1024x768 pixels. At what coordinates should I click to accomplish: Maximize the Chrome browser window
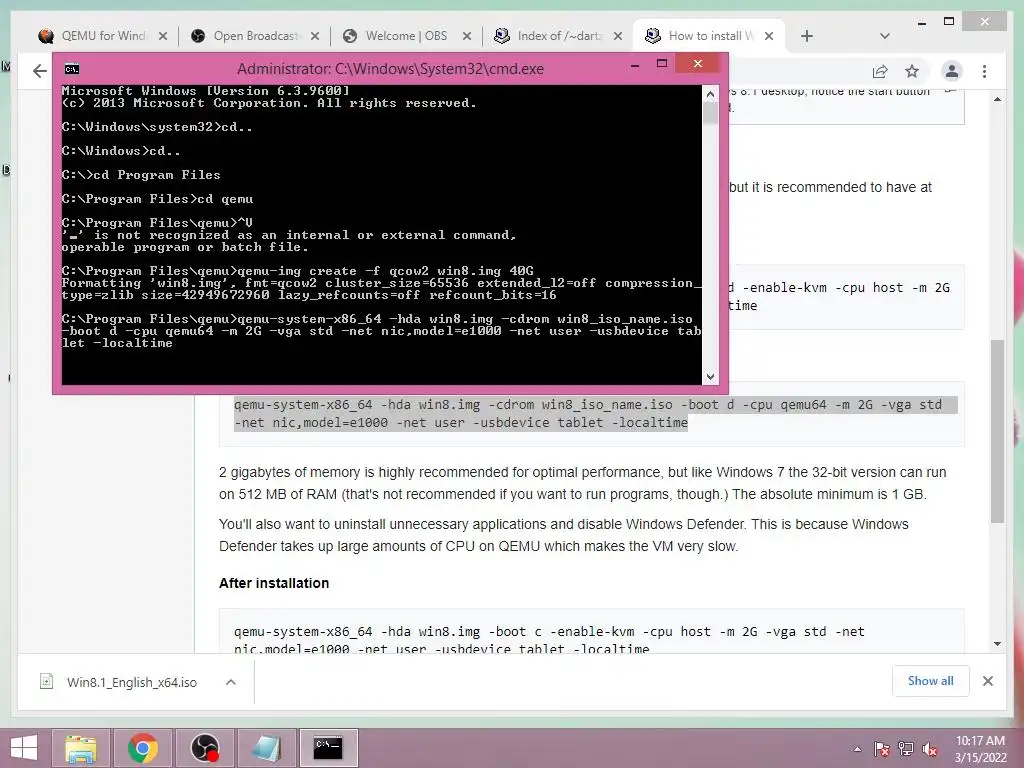coord(949,22)
